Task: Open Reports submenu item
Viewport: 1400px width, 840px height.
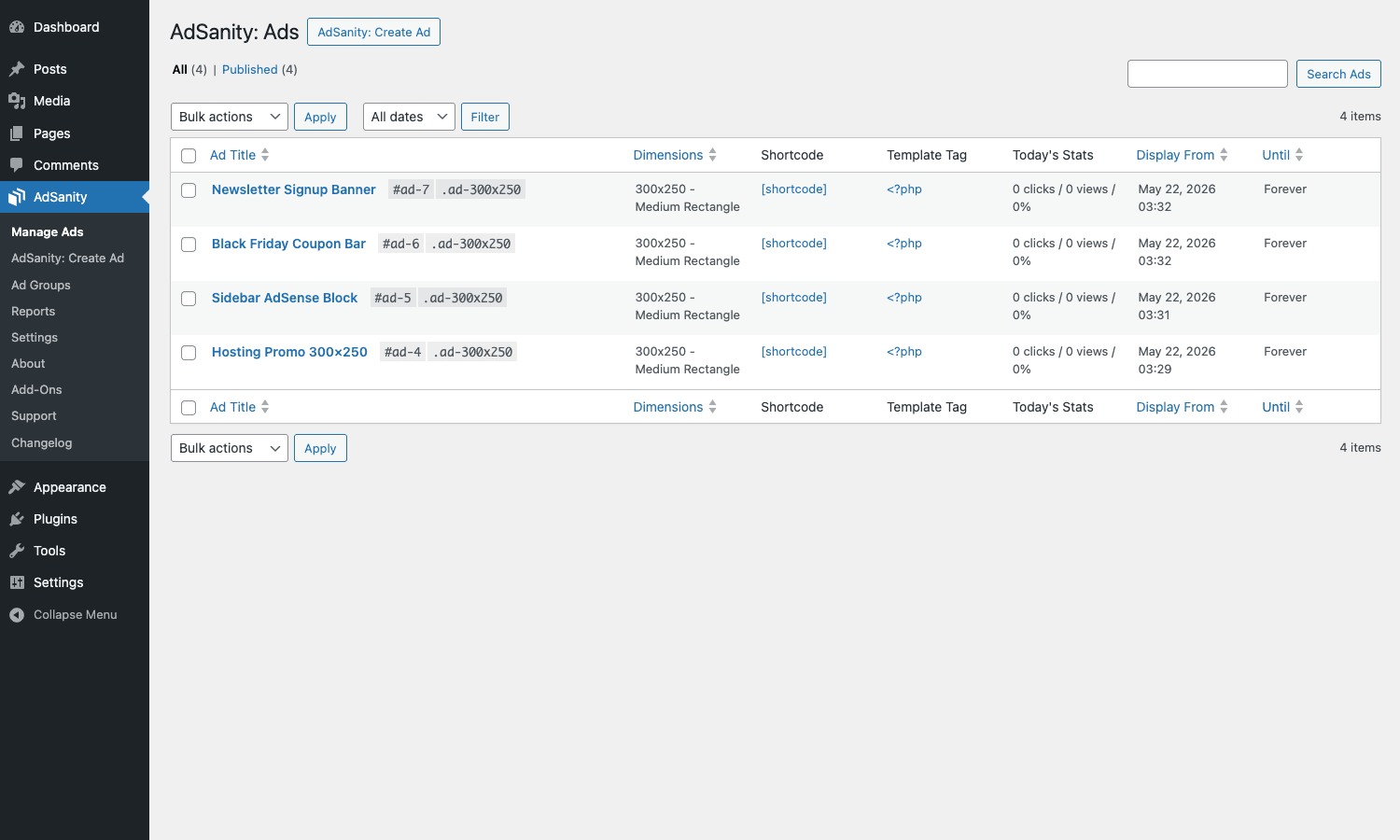Action: [x=34, y=311]
